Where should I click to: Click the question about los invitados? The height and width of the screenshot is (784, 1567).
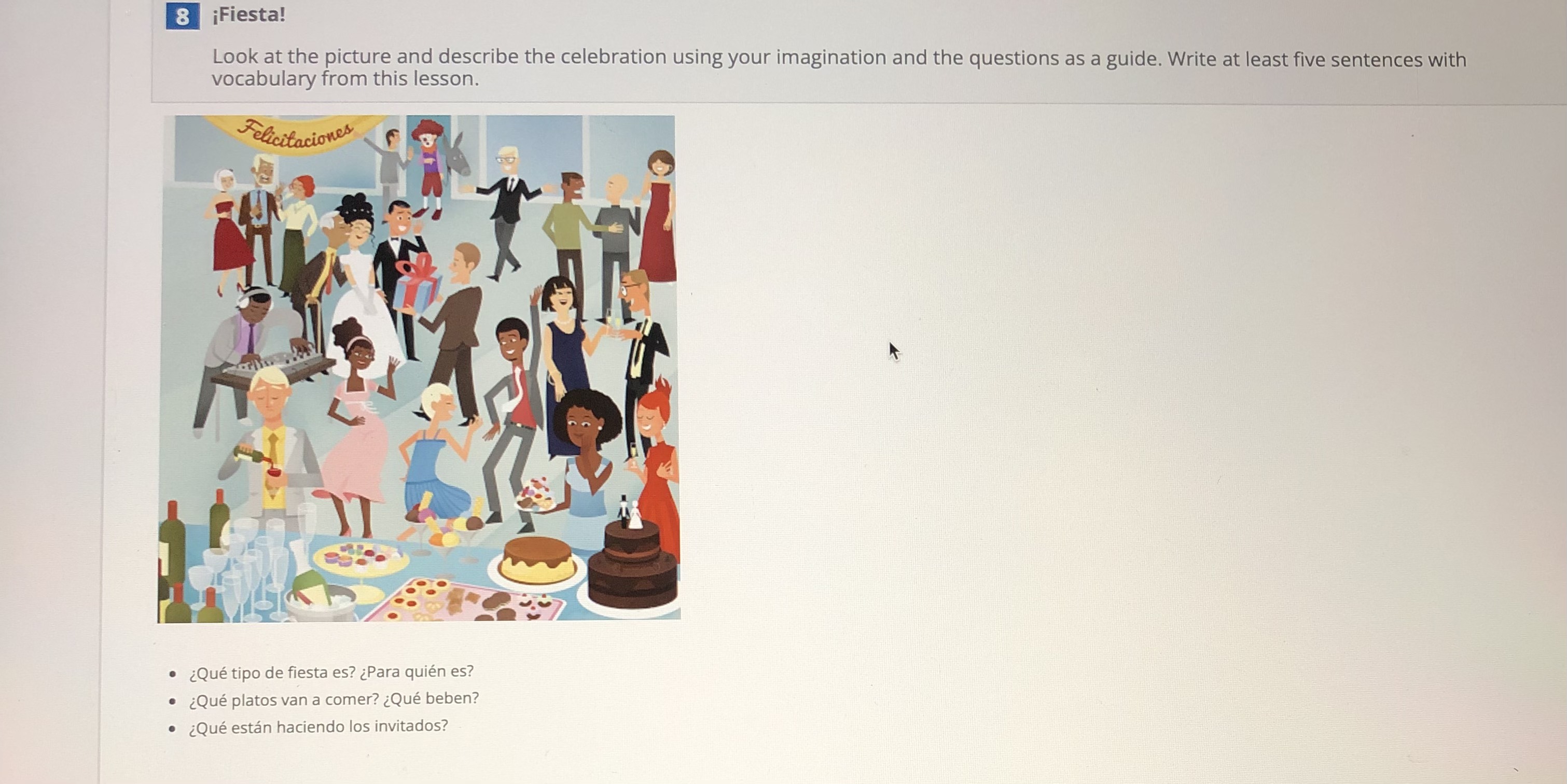coord(318,726)
